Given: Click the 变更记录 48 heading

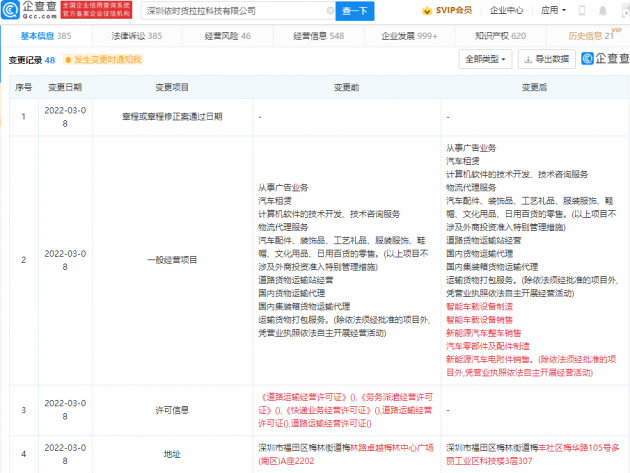Looking at the screenshot, I should (x=32, y=60).
